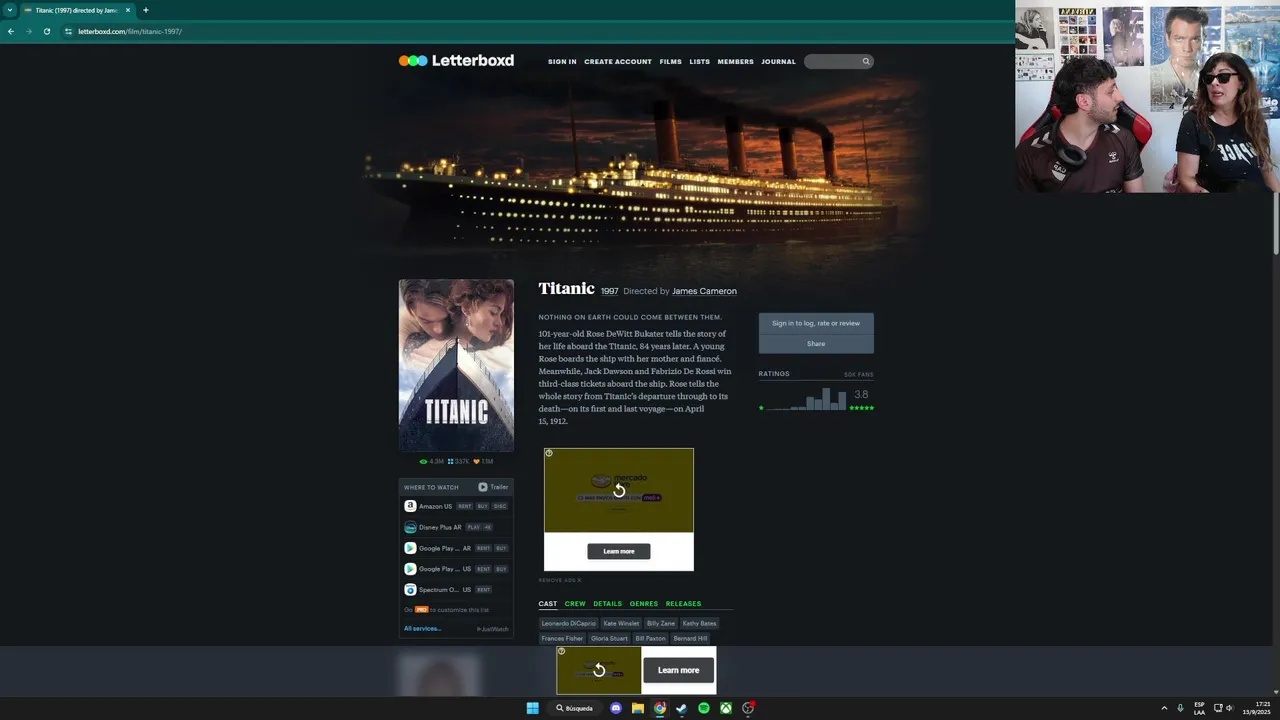Click Learn more in the bottom banner ad
Image resolution: width=1280 pixels, height=720 pixels.
coord(679,670)
